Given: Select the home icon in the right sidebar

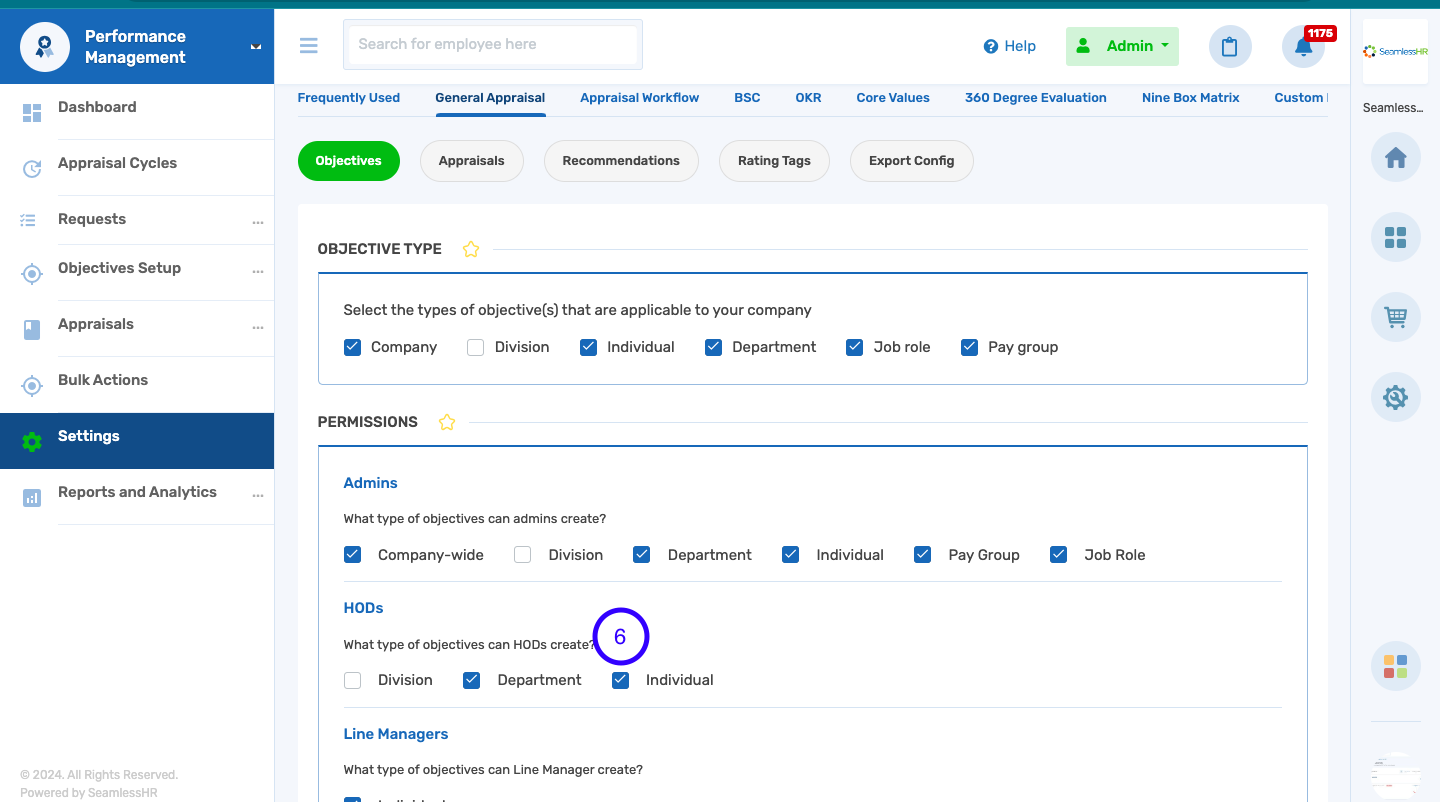Looking at the screenshot, I should pyautogui.click(x=1395, y=157).
